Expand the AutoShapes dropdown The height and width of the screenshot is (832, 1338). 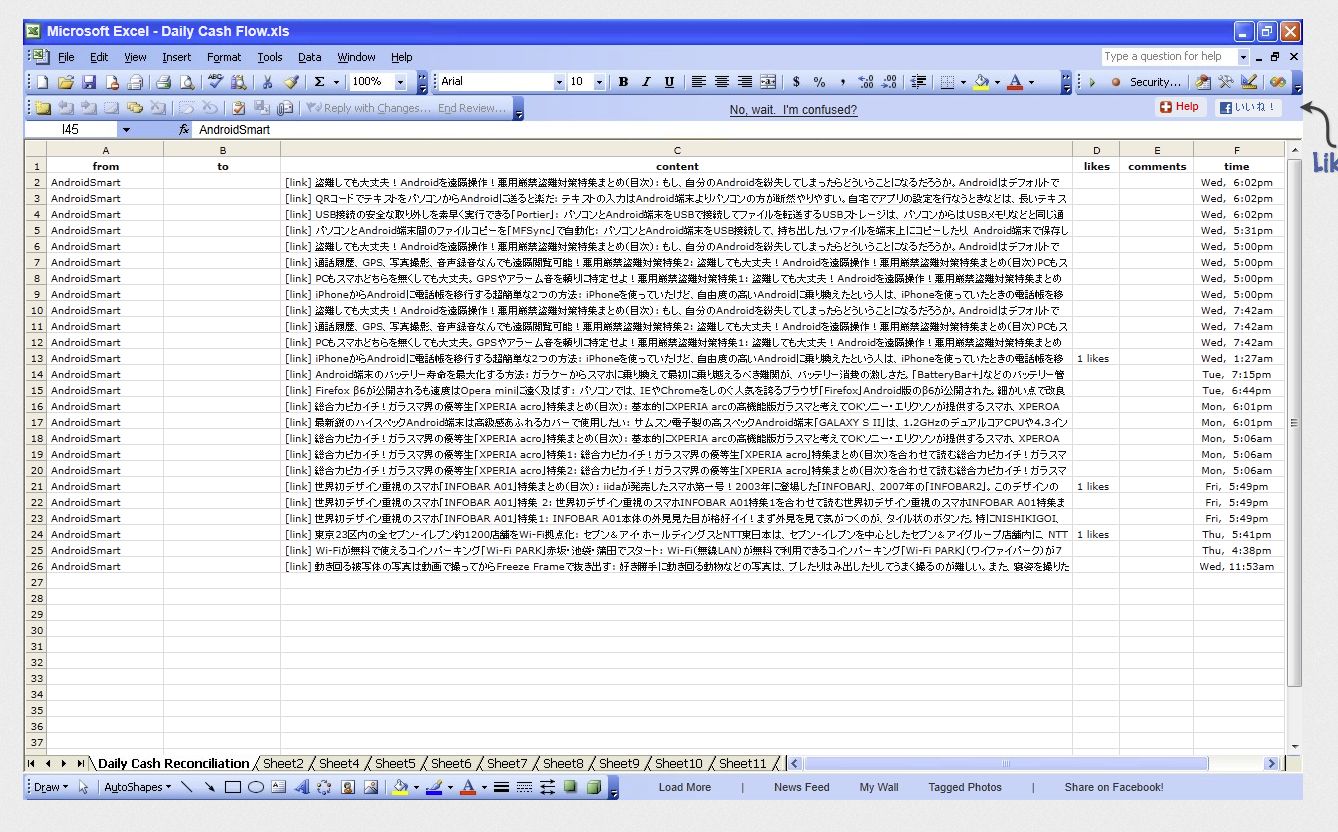pos(138,787)
